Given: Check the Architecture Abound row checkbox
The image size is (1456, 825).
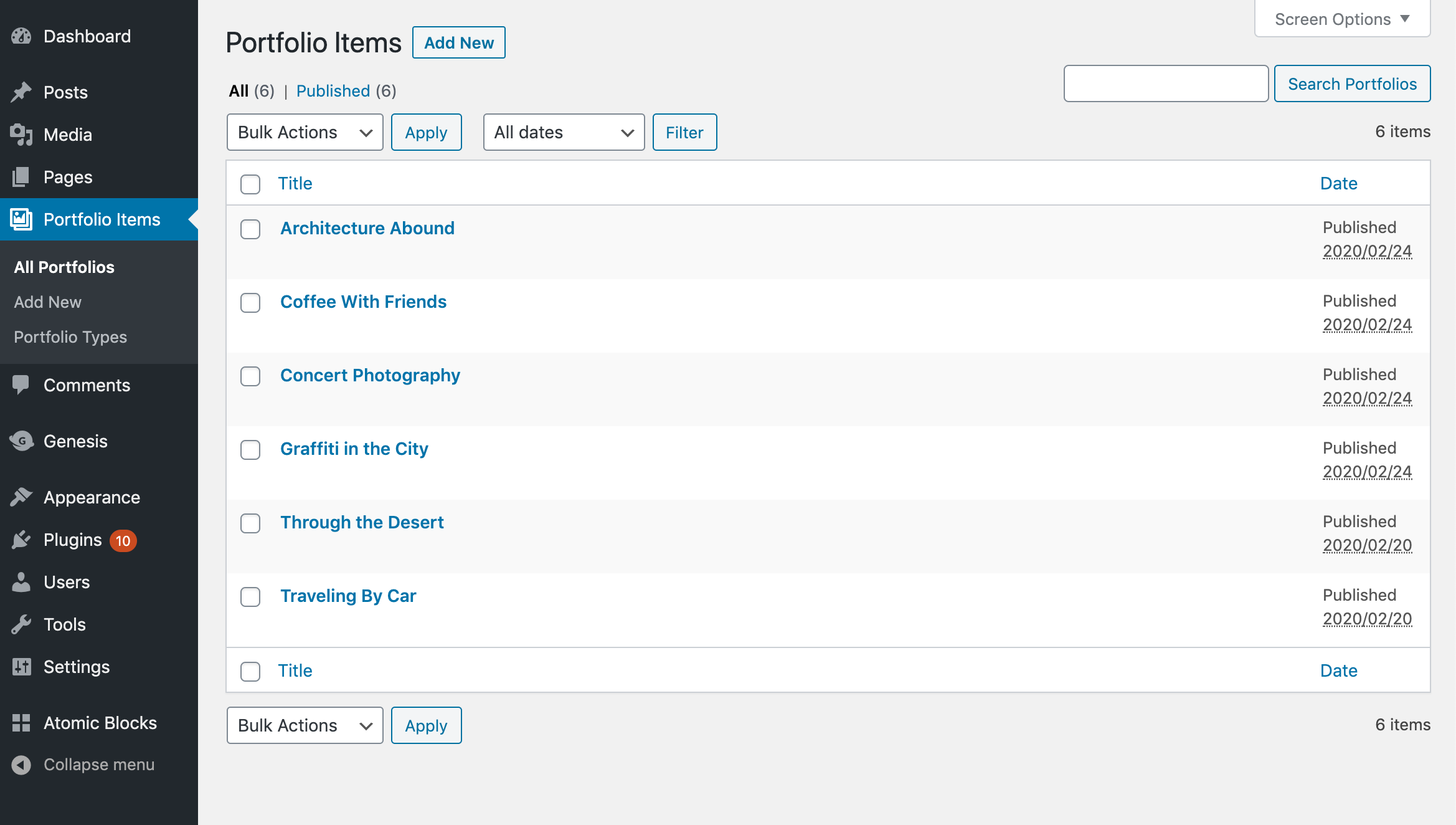Looking at the screenshot, I should pyautogui.click(x=250, y=229).
